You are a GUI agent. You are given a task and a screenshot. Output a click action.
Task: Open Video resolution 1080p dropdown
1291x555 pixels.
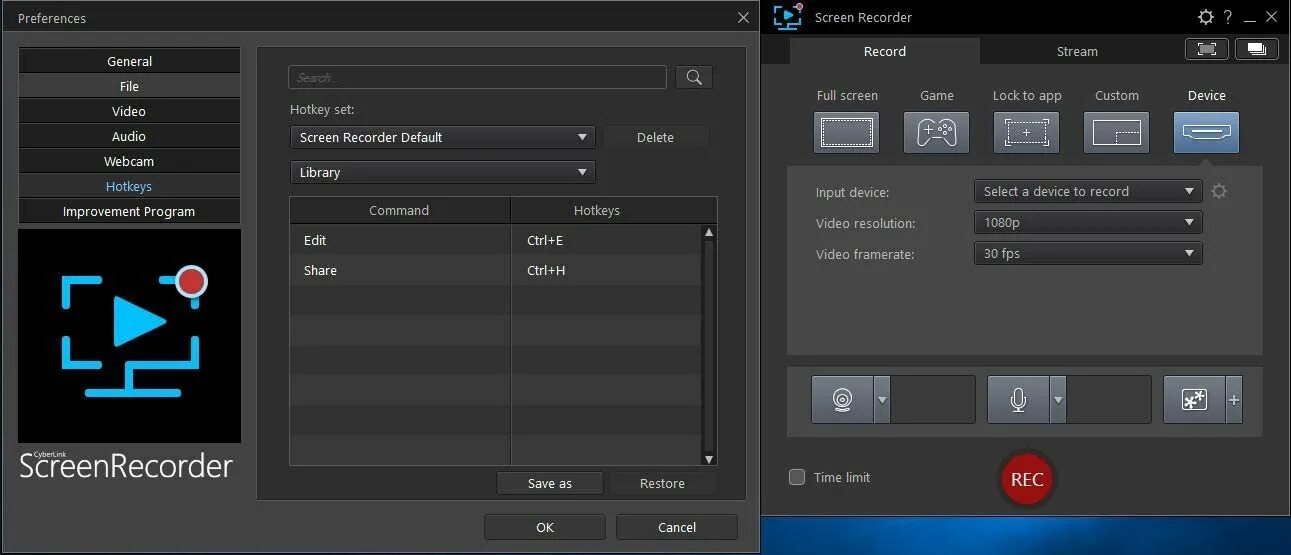click(1088, 222)
